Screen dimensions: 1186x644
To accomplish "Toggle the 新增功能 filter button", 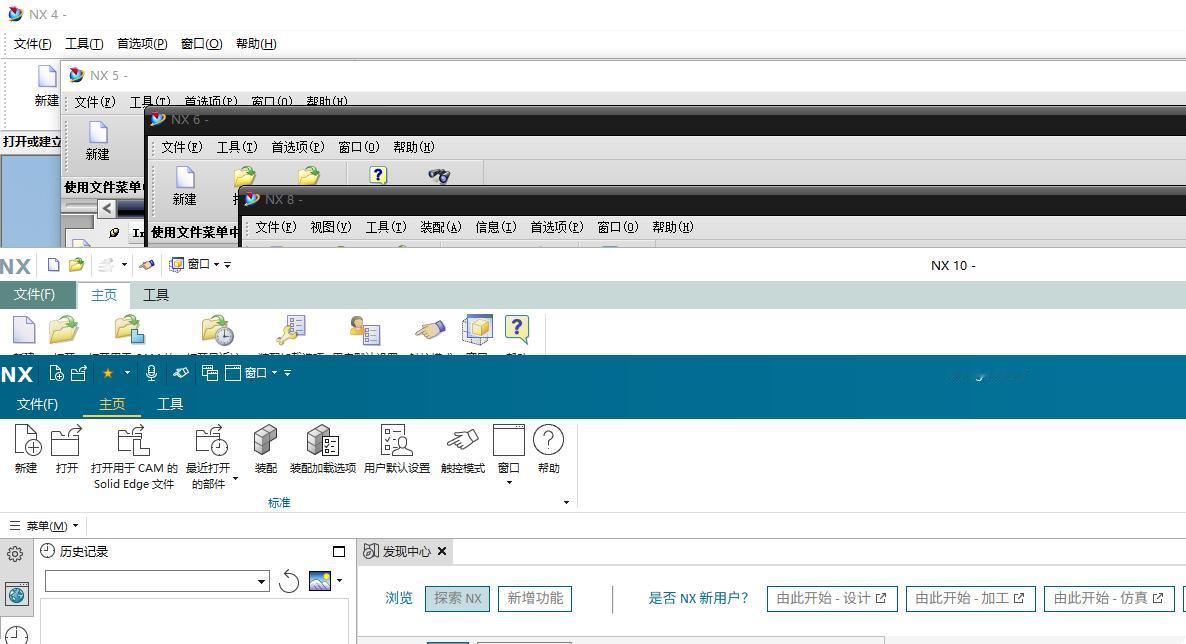I will coord(535,599).
